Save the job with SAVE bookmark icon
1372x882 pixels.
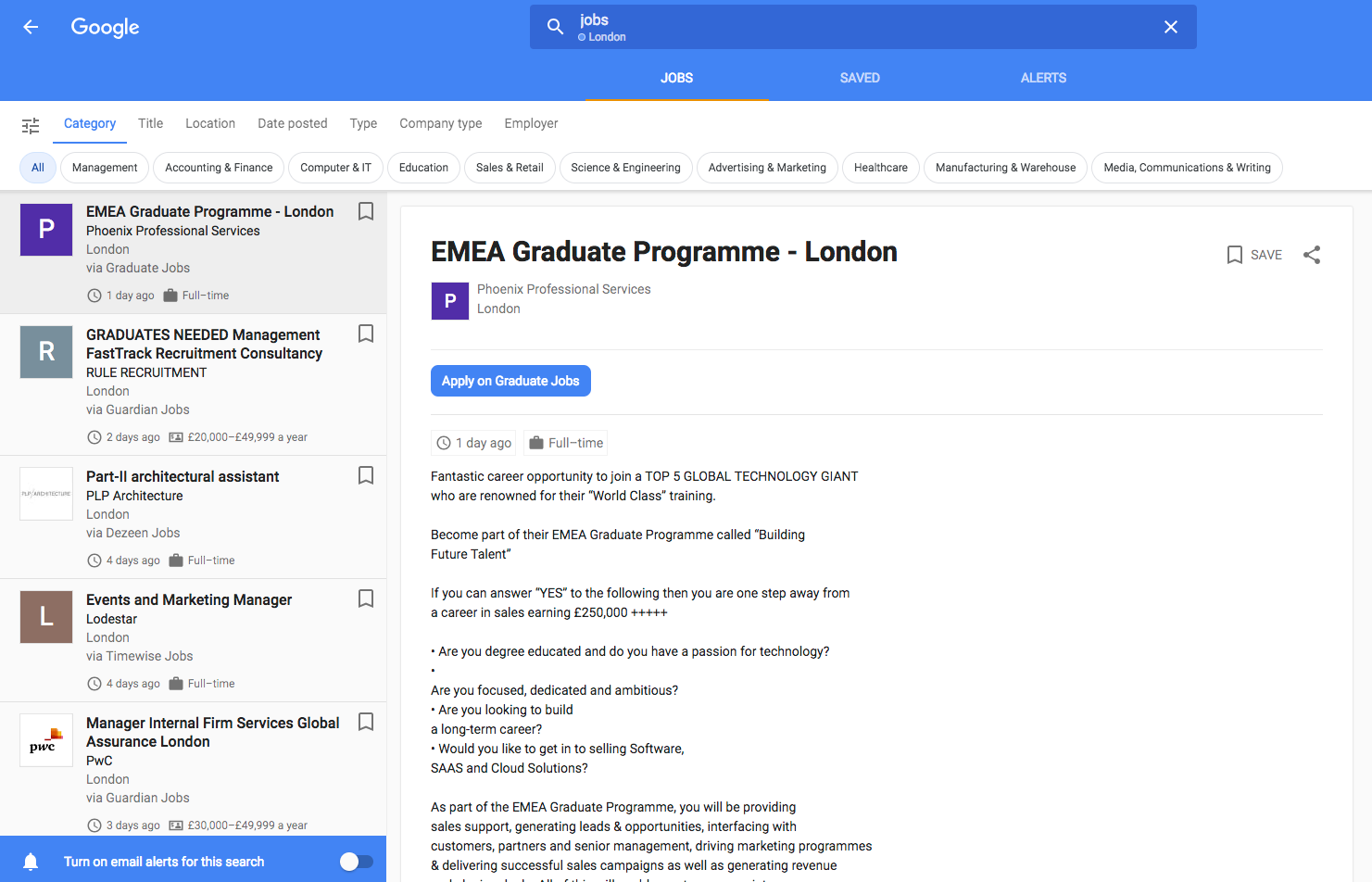tap(1254, 255)
